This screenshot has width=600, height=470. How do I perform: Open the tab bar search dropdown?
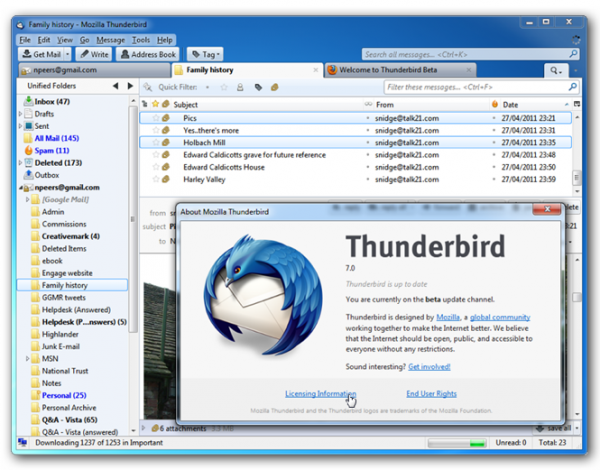pyautogui.click(x=556, y=70)
